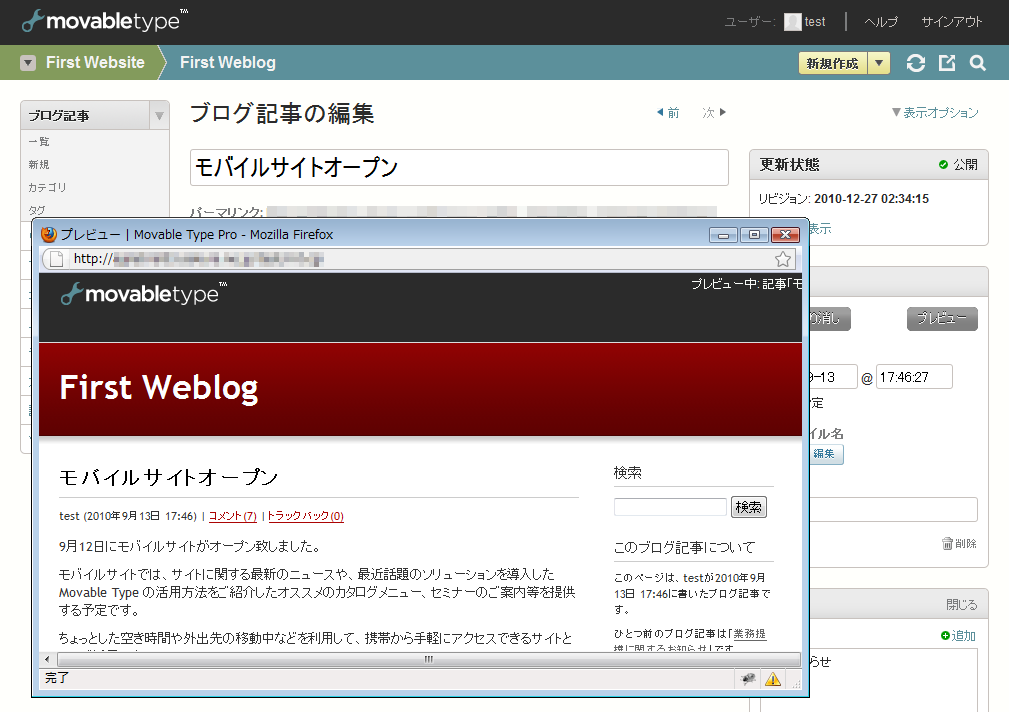
Task: Click the First Weblog title in preview
Action: pos(159,388)
